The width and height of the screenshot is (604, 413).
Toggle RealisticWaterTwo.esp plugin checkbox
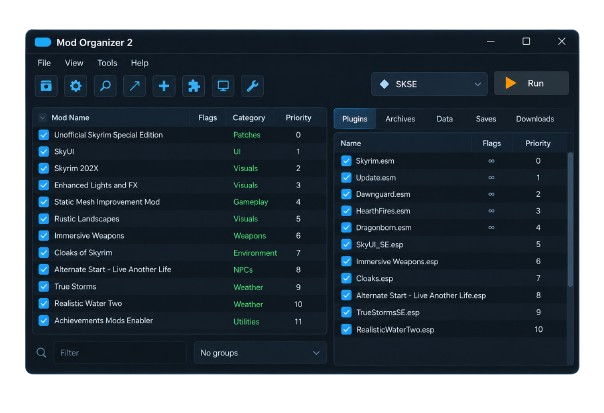pyautogui.click(x=346, y=329)
